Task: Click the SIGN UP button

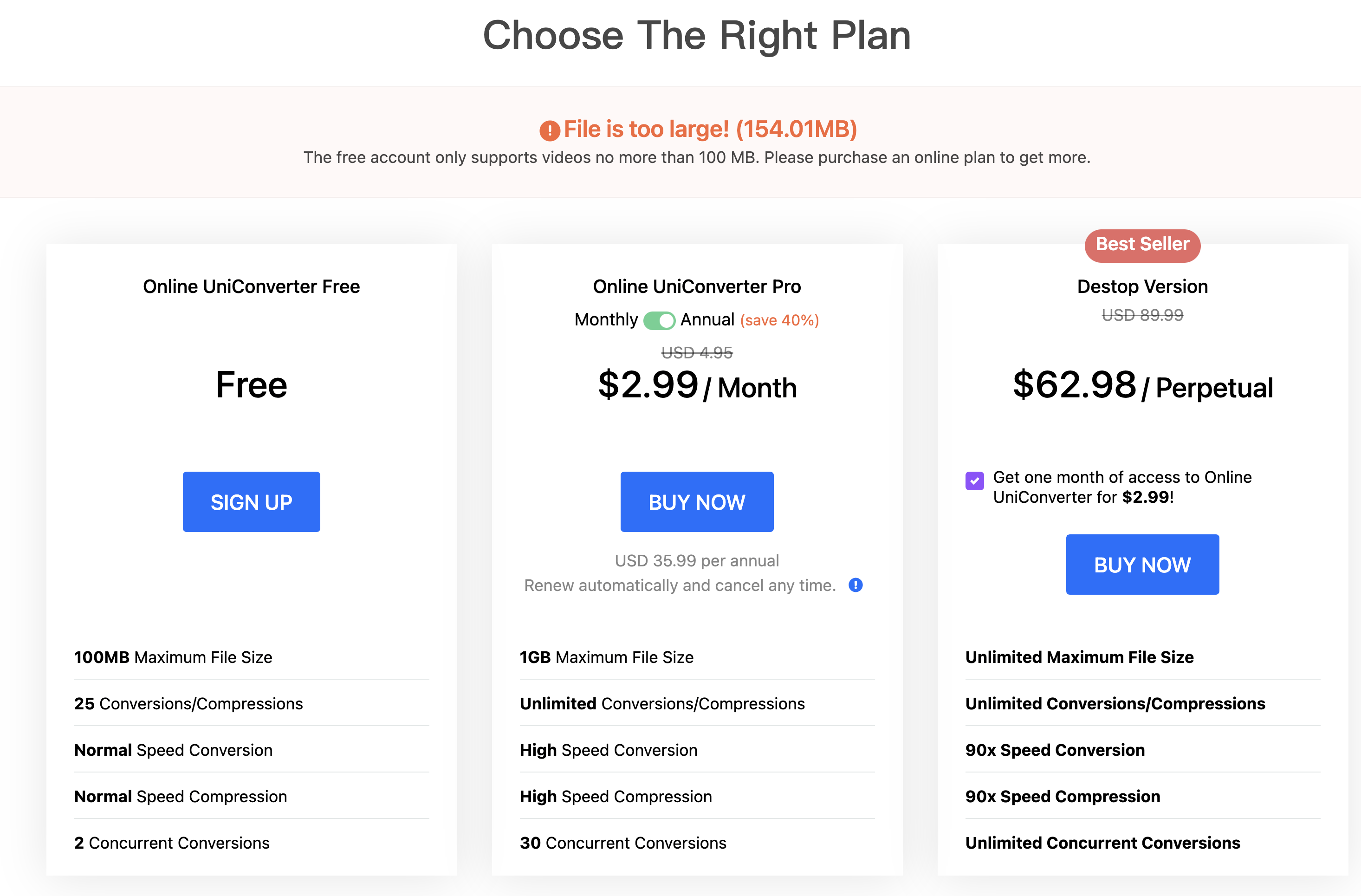Action: tap(251, 502)
